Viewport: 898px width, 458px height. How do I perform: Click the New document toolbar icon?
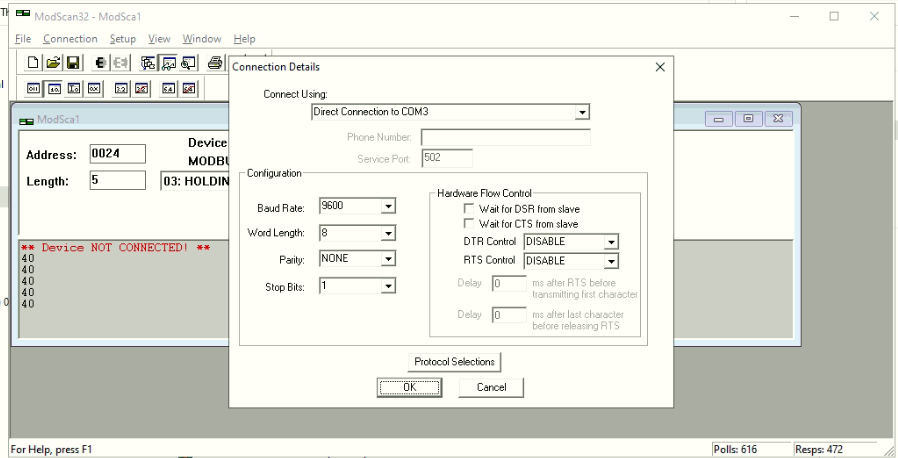tap(33, 62)
